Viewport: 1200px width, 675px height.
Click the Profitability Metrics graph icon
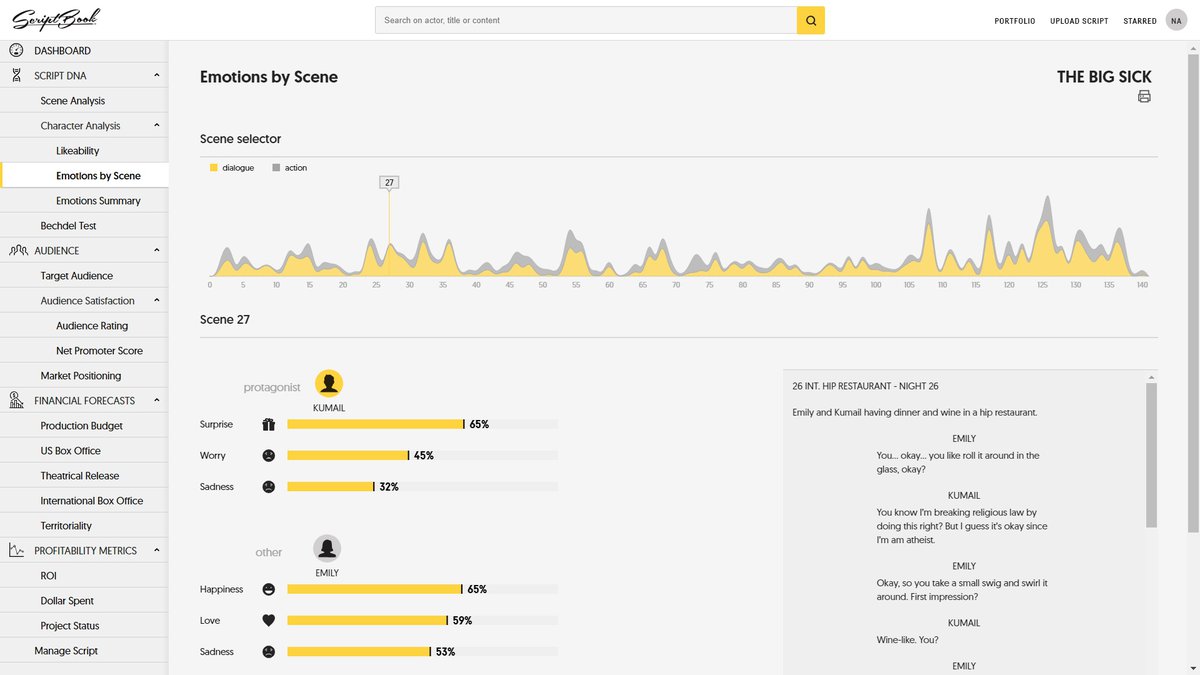pyautogui.click(x=17, y=551)
